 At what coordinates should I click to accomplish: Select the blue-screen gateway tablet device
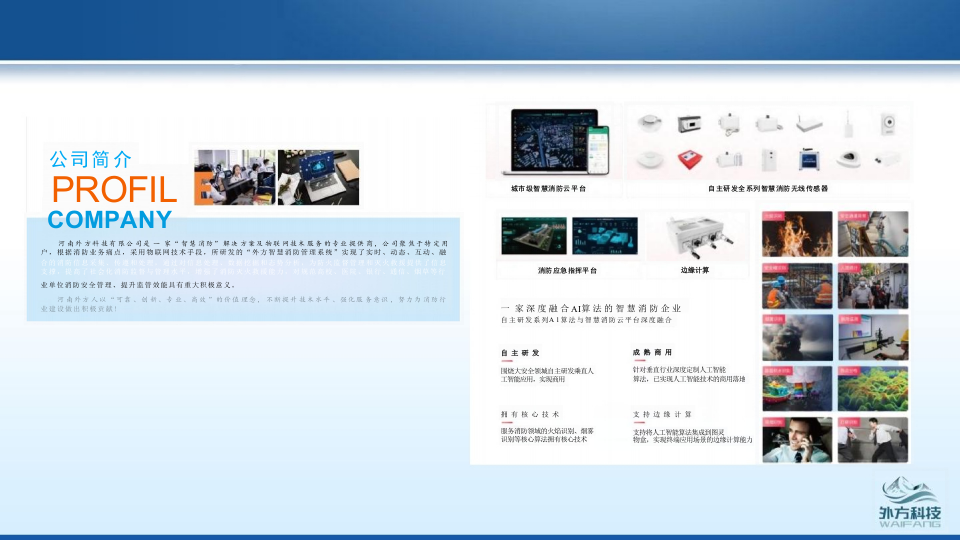point(808,159)
